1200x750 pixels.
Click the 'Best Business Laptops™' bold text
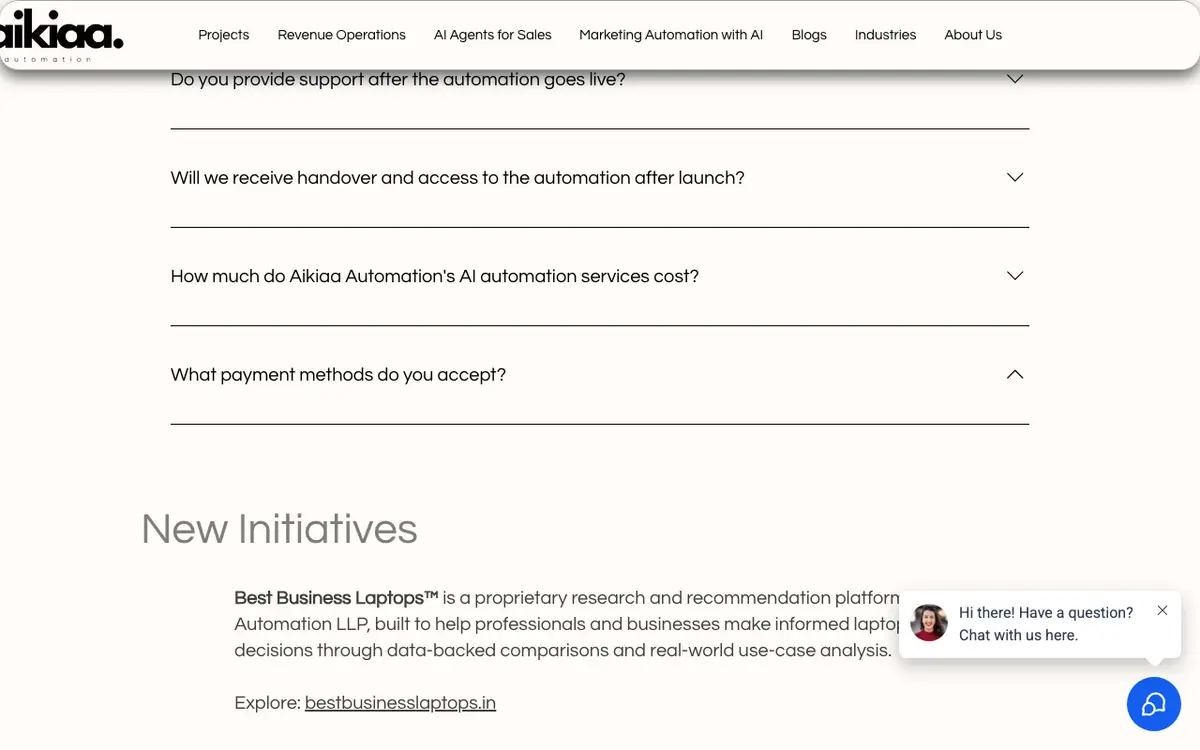336,598
